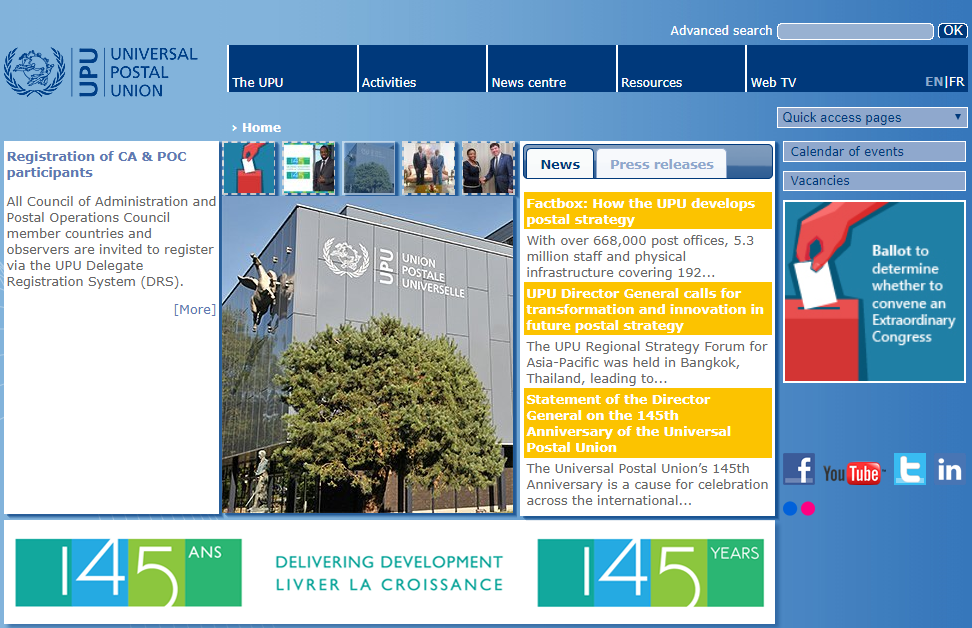Open Registration of CA & POC participants
This screenshot has width=972, height=628.
click(97, 164)
